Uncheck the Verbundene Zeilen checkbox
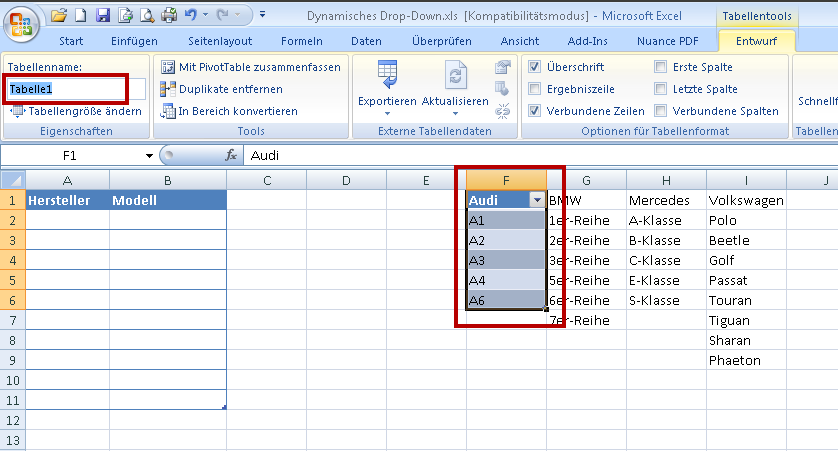838x451 pixels. (534, 111)
